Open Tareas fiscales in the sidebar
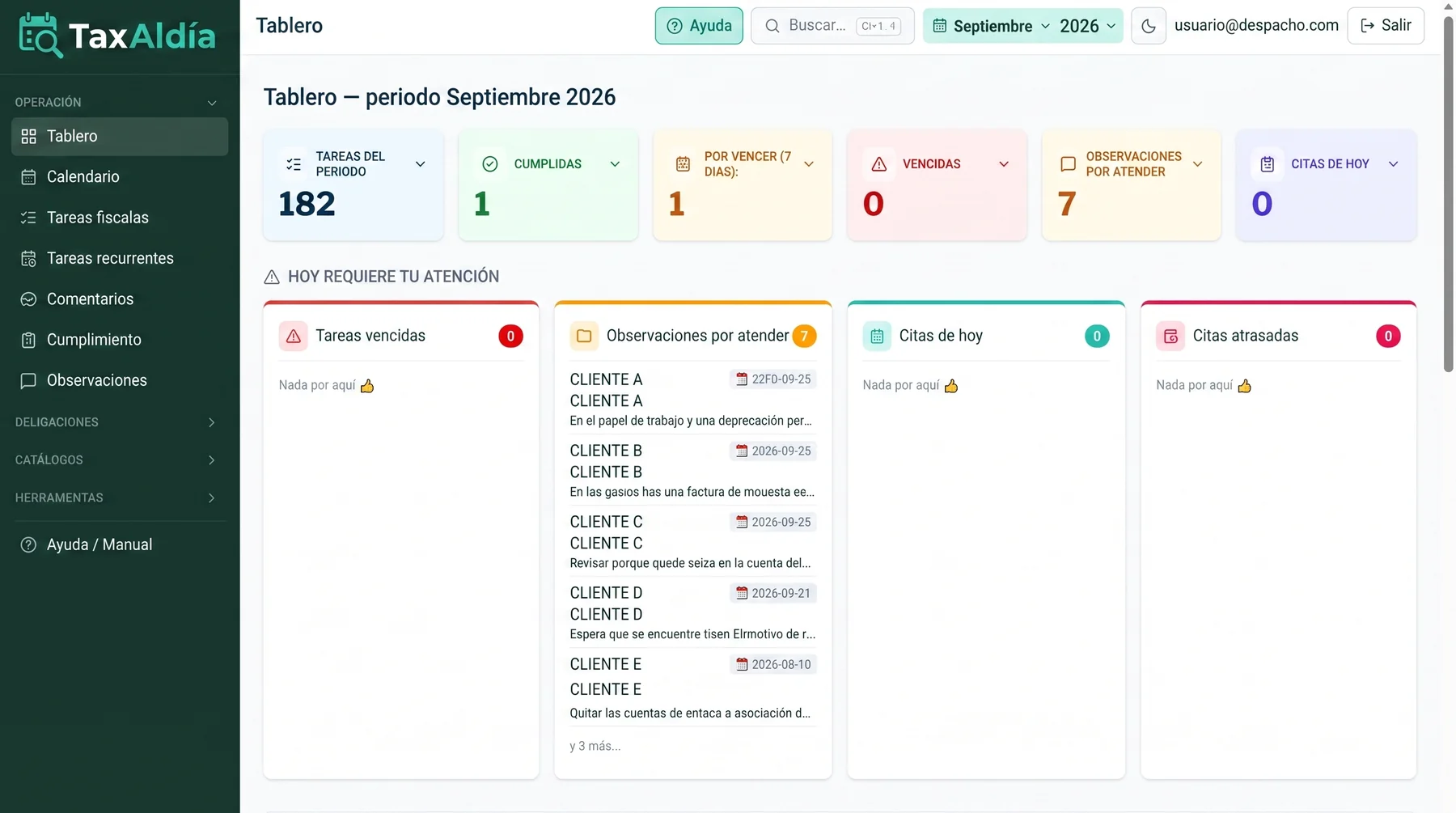 point(120,218)
